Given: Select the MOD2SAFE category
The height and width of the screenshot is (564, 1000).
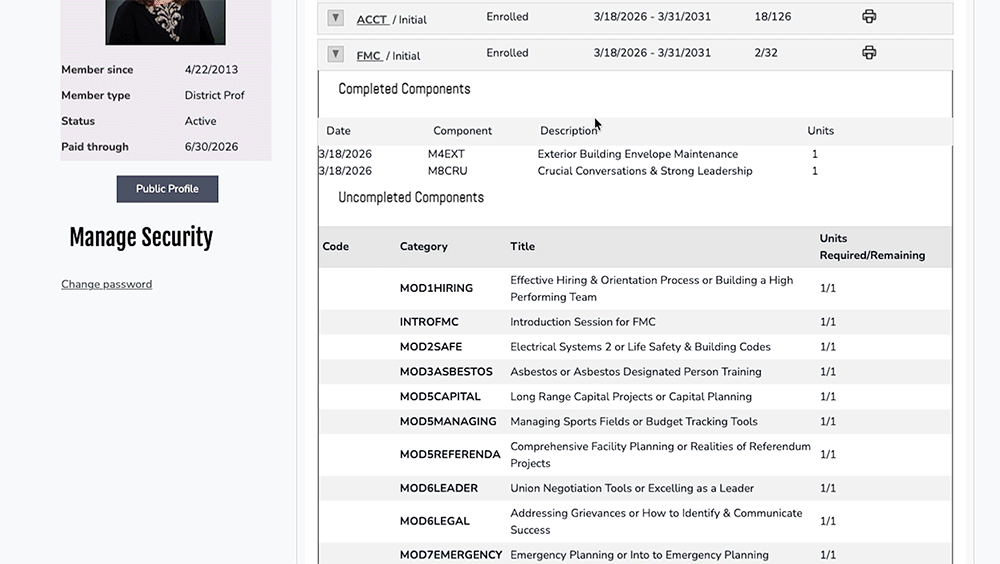Looking at the screenshot, I should pos(431,347).
